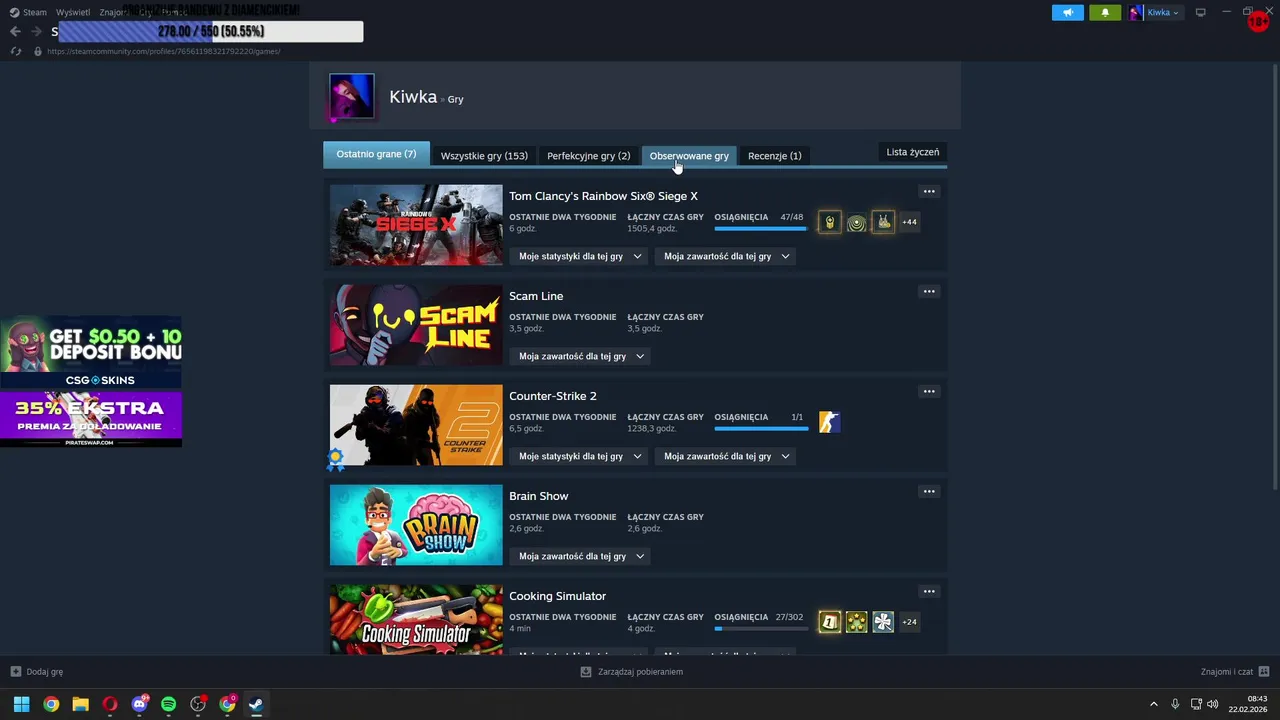The width and height of the screenshot is (1280, 720).
Task: Open the Kiwka profile name link
Action: (x=413, y=97)
